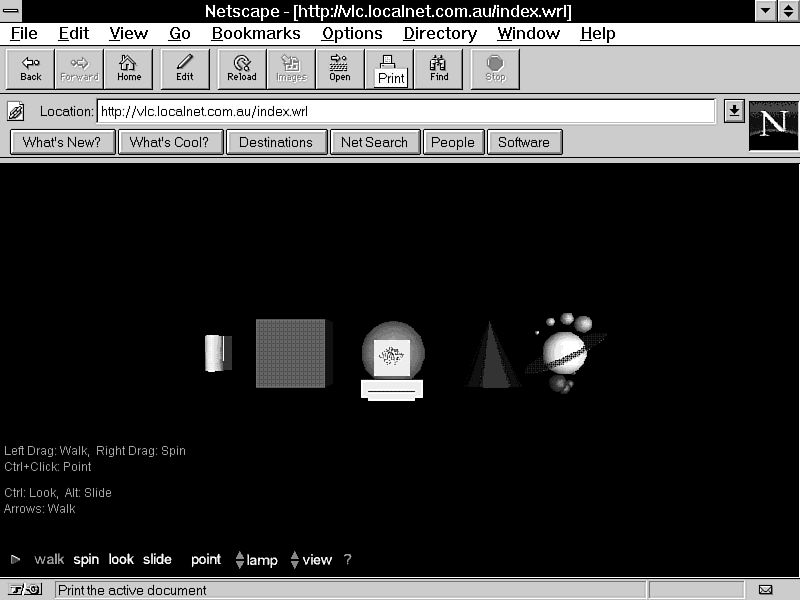Print the active document
Image resolution: width=800 pixels, height=600 pixels.
(389, 69)
